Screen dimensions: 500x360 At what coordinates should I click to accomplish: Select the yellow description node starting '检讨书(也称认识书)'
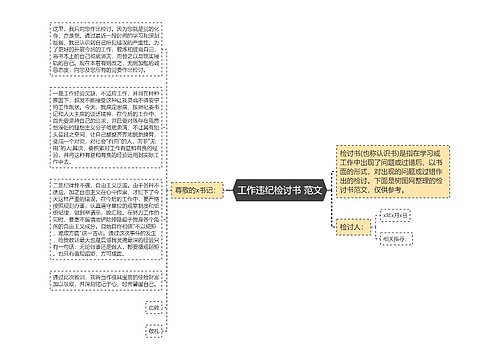pyautogui.click(x=393, y=171)
